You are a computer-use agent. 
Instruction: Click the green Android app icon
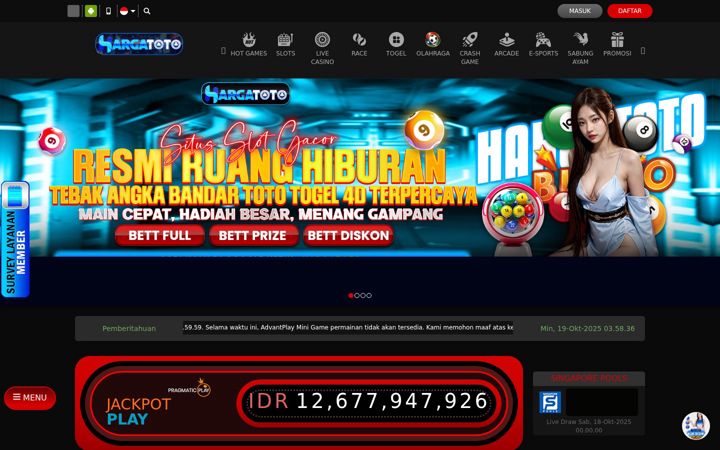pyautogui.click(x=91, y=11)
